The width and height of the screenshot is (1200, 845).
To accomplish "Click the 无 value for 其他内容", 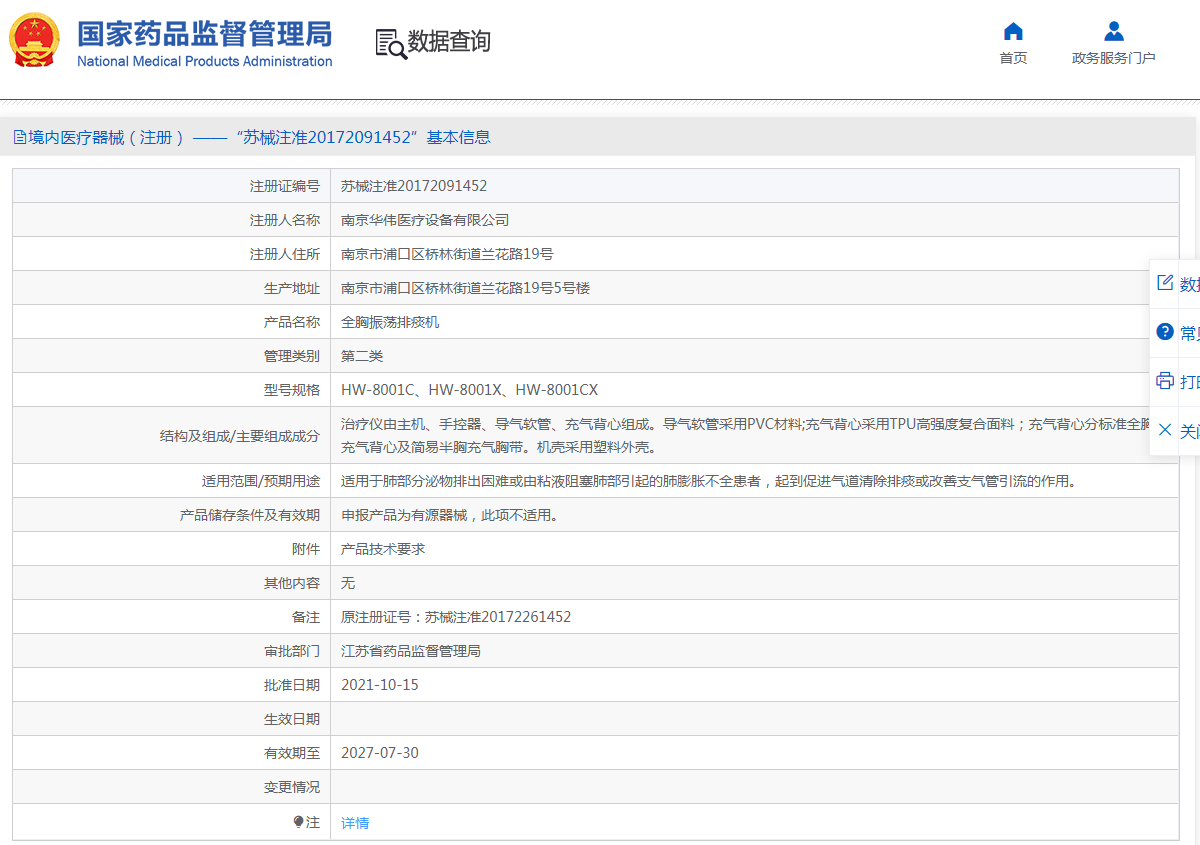I will (x=348, y=583).
